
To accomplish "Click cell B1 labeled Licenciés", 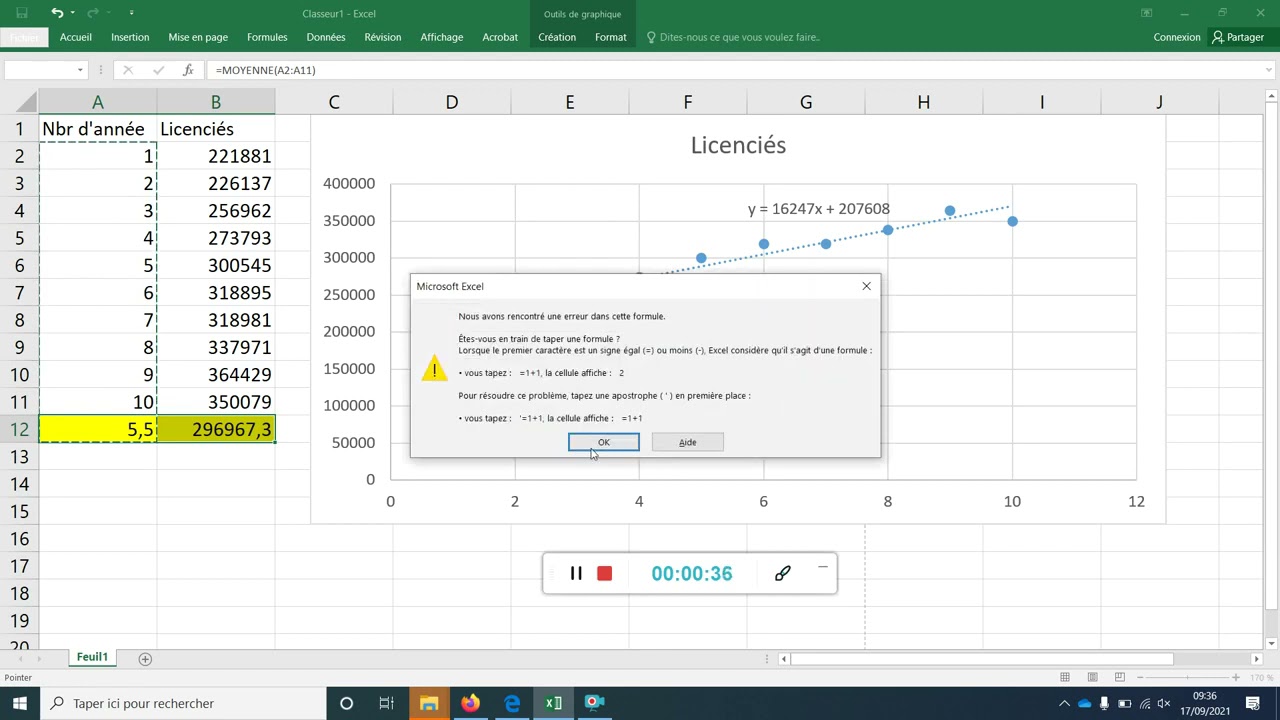I will (x=215, y=129).
